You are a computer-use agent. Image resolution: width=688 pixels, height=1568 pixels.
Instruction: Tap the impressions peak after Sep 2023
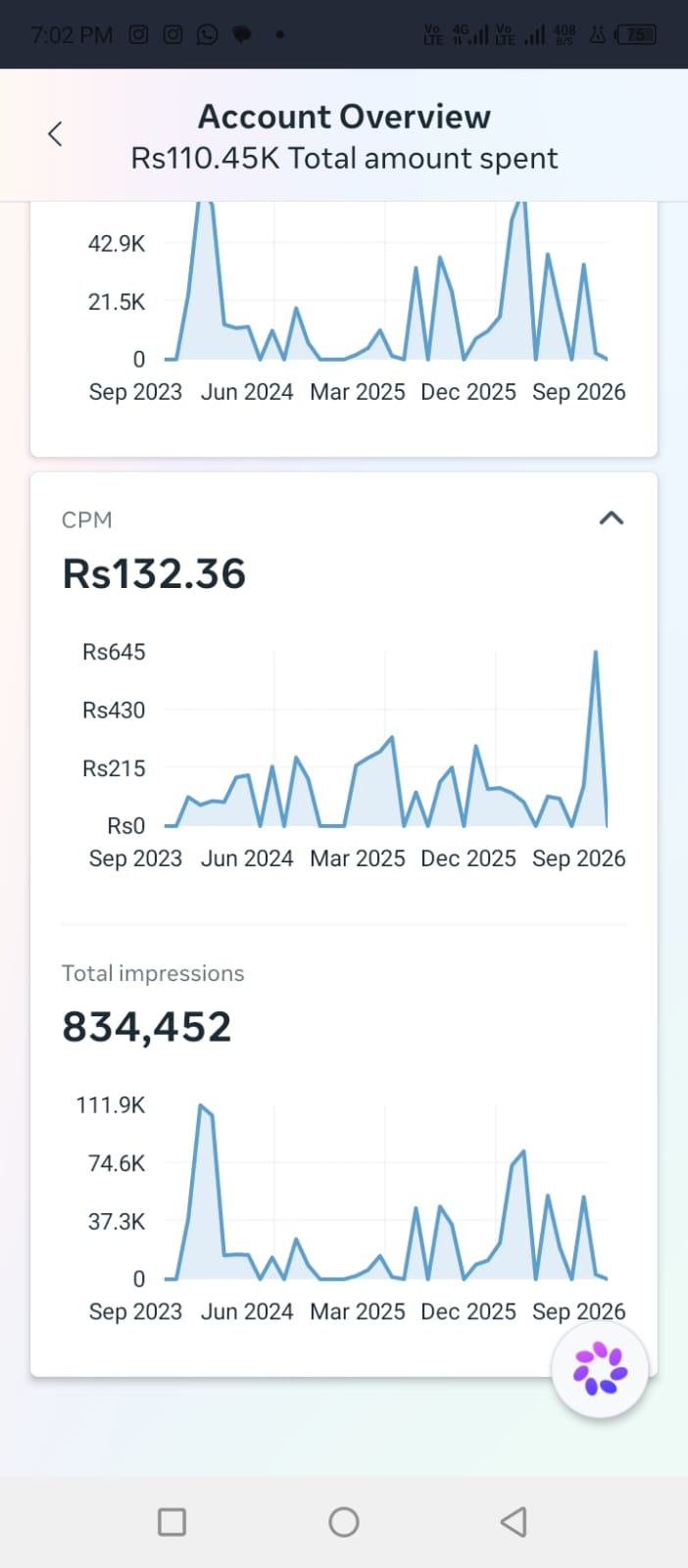pos(202,1107)
